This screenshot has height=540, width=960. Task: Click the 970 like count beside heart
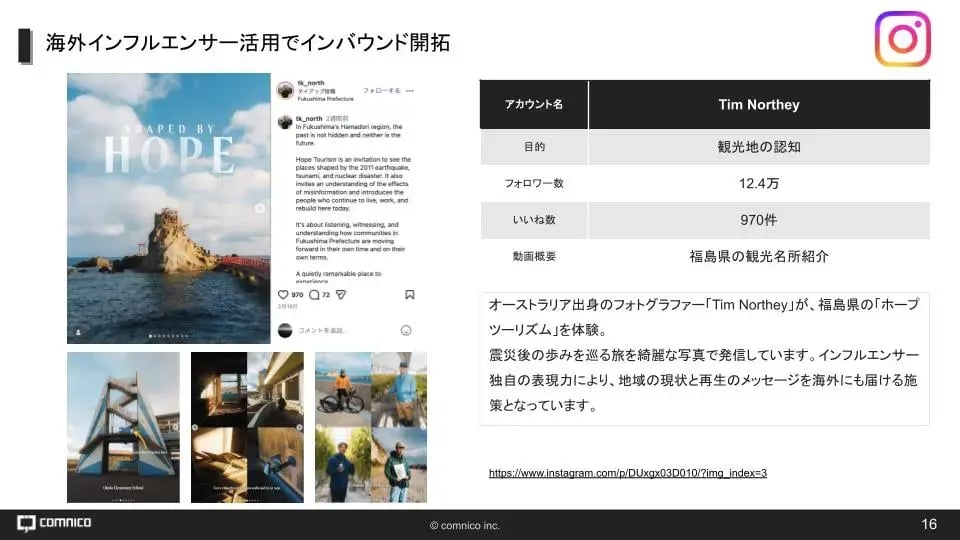pyautogui.click(x=297, y=294)
